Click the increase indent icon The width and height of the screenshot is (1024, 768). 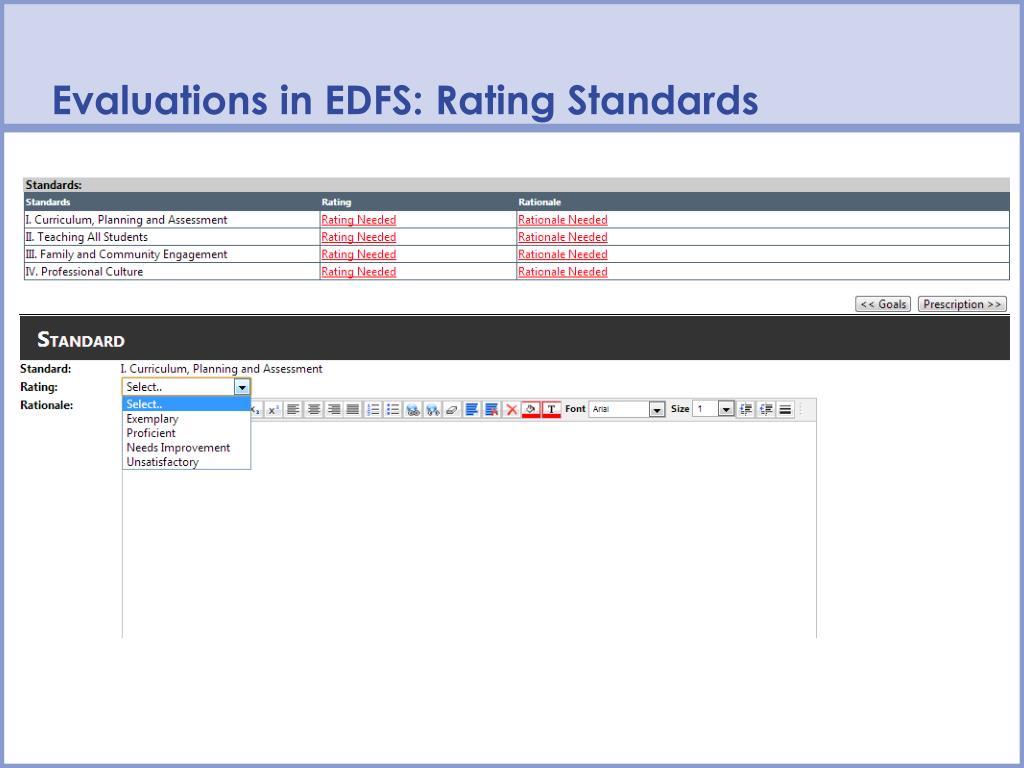pyautogui.click(x=746, y=409)
